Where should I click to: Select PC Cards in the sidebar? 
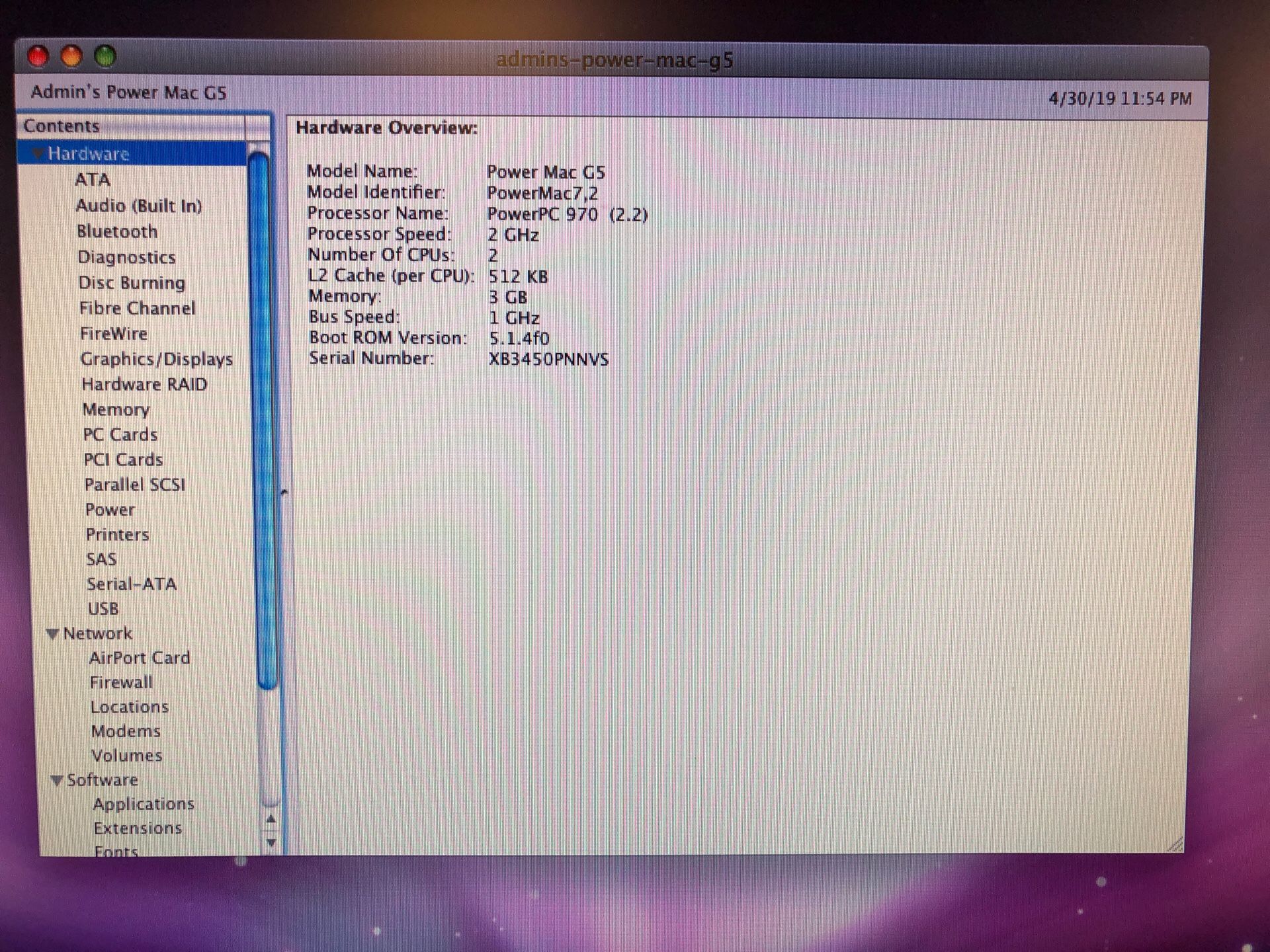click(120, 435)
